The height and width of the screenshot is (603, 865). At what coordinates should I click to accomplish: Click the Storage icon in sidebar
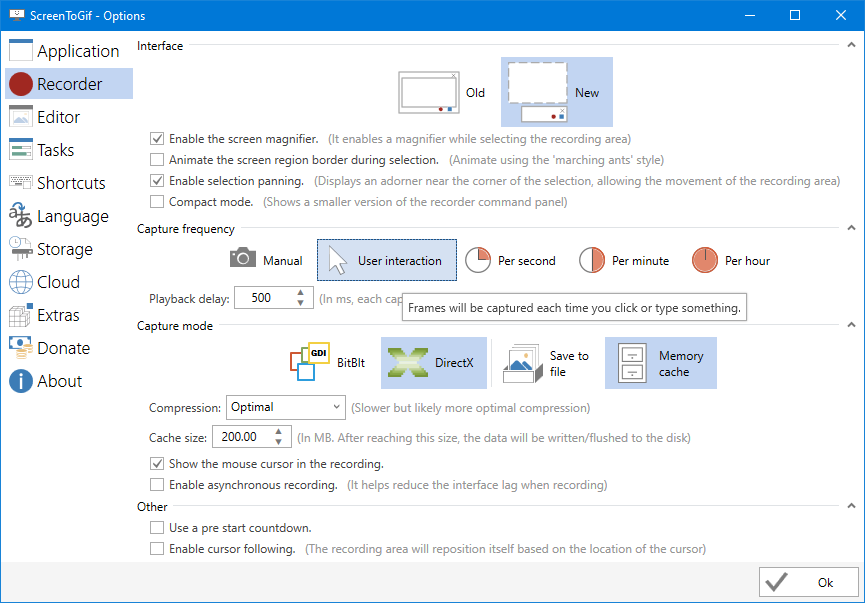pyautogui.click(x=21, y=249)
